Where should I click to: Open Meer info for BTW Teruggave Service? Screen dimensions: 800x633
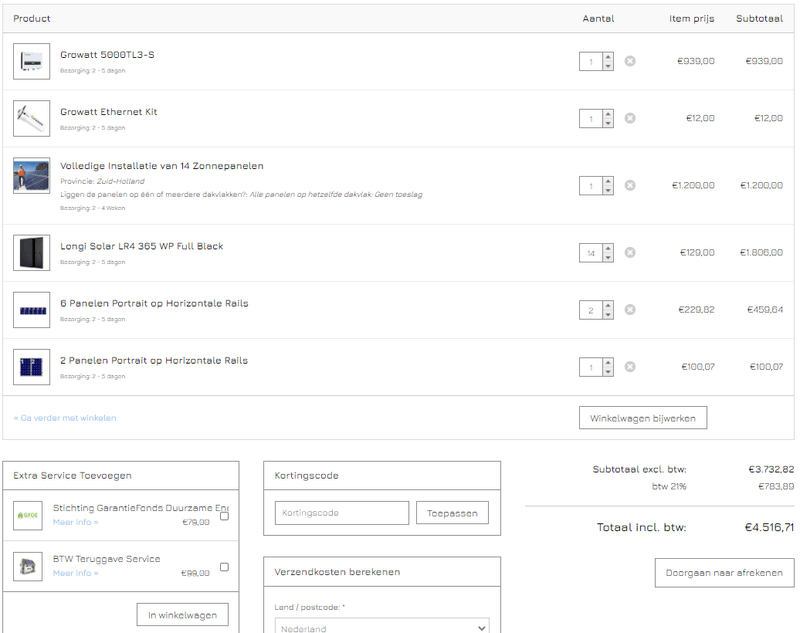tap(76, 573)
